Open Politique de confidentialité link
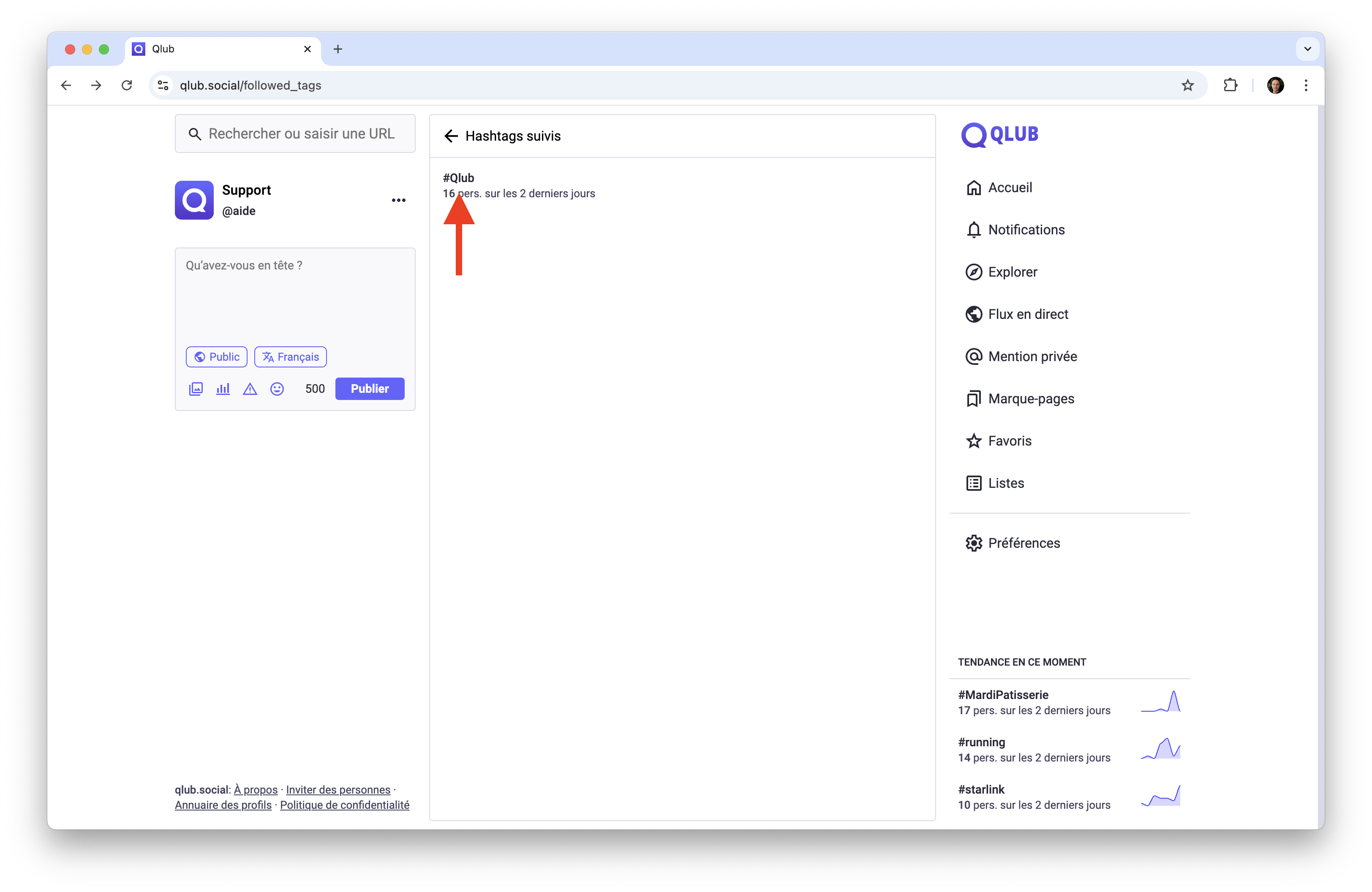Viewport: 1372px width, 892px height. [345, 805]
